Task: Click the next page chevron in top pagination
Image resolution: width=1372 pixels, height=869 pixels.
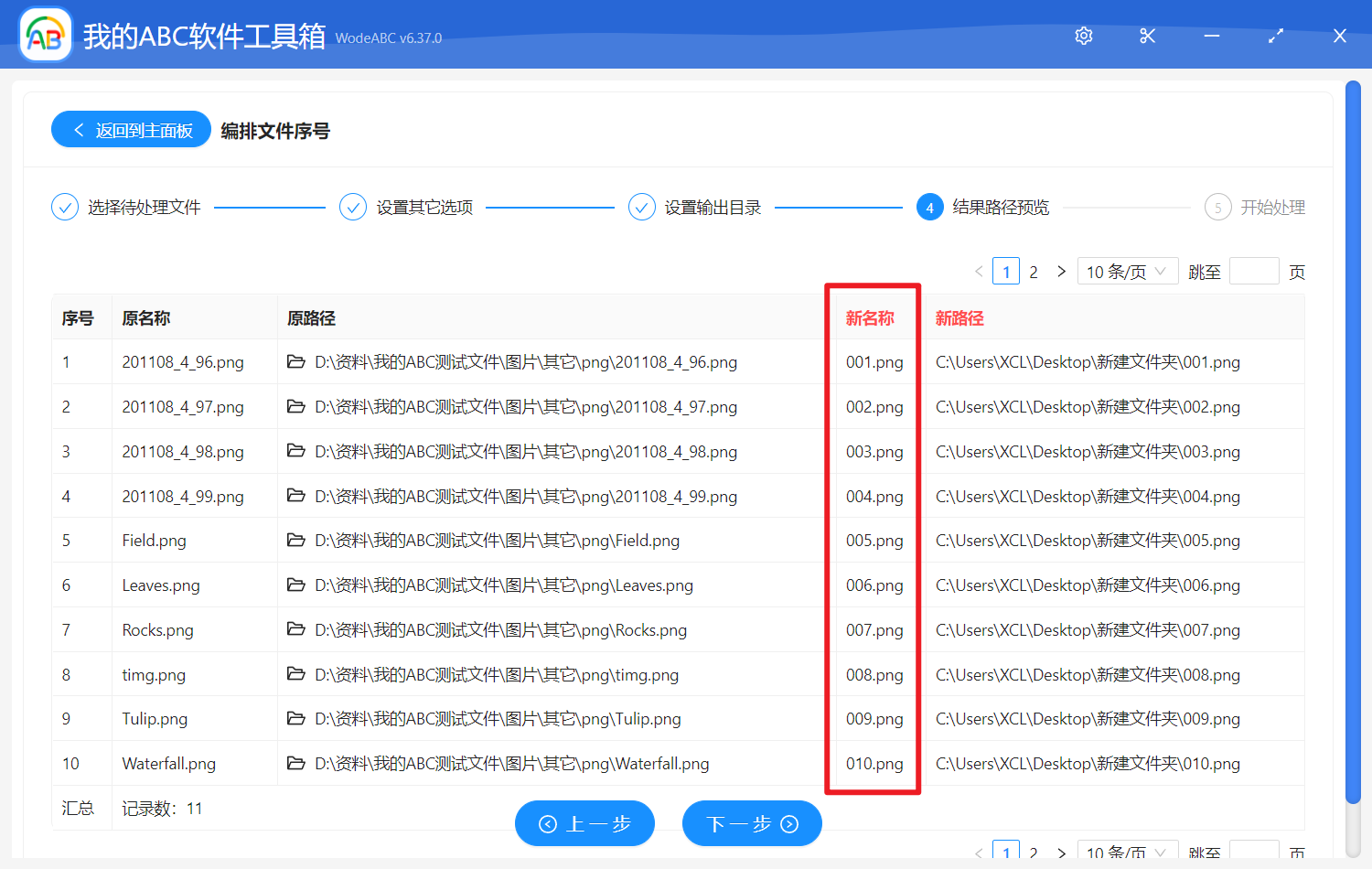Action: pos(1061,271)
